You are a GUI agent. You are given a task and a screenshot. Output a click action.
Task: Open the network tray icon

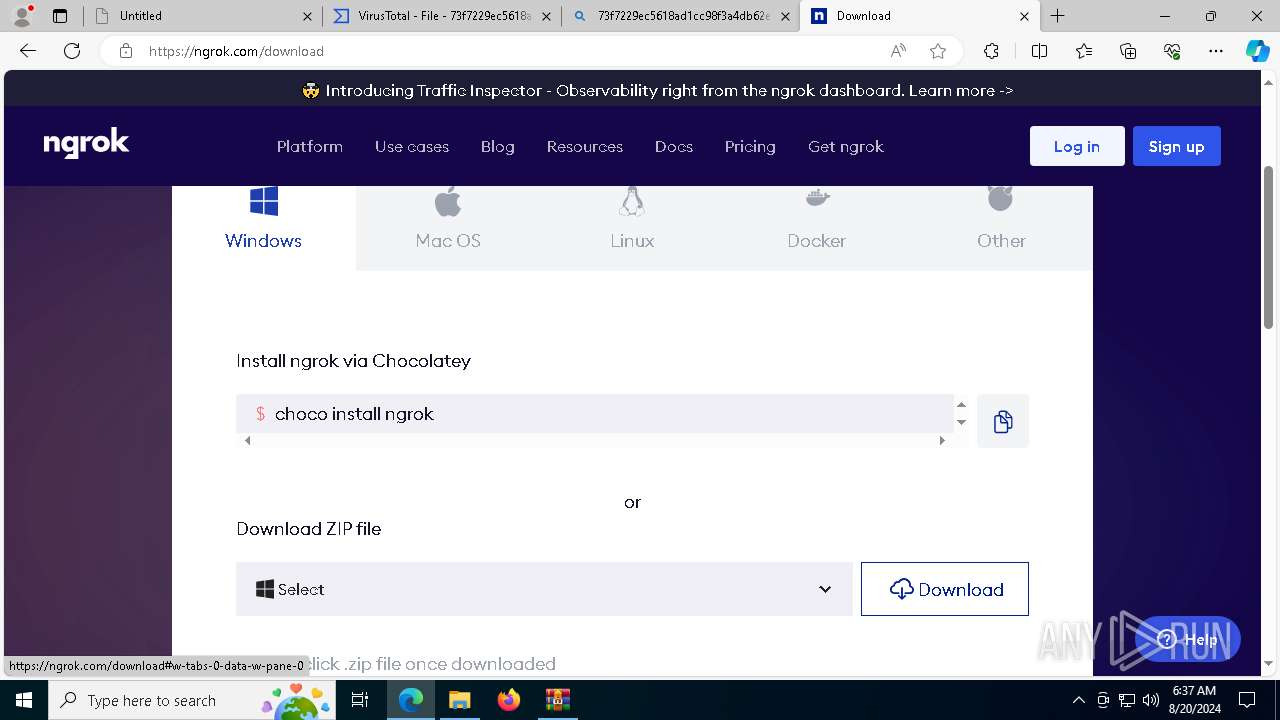(1127, 700)
